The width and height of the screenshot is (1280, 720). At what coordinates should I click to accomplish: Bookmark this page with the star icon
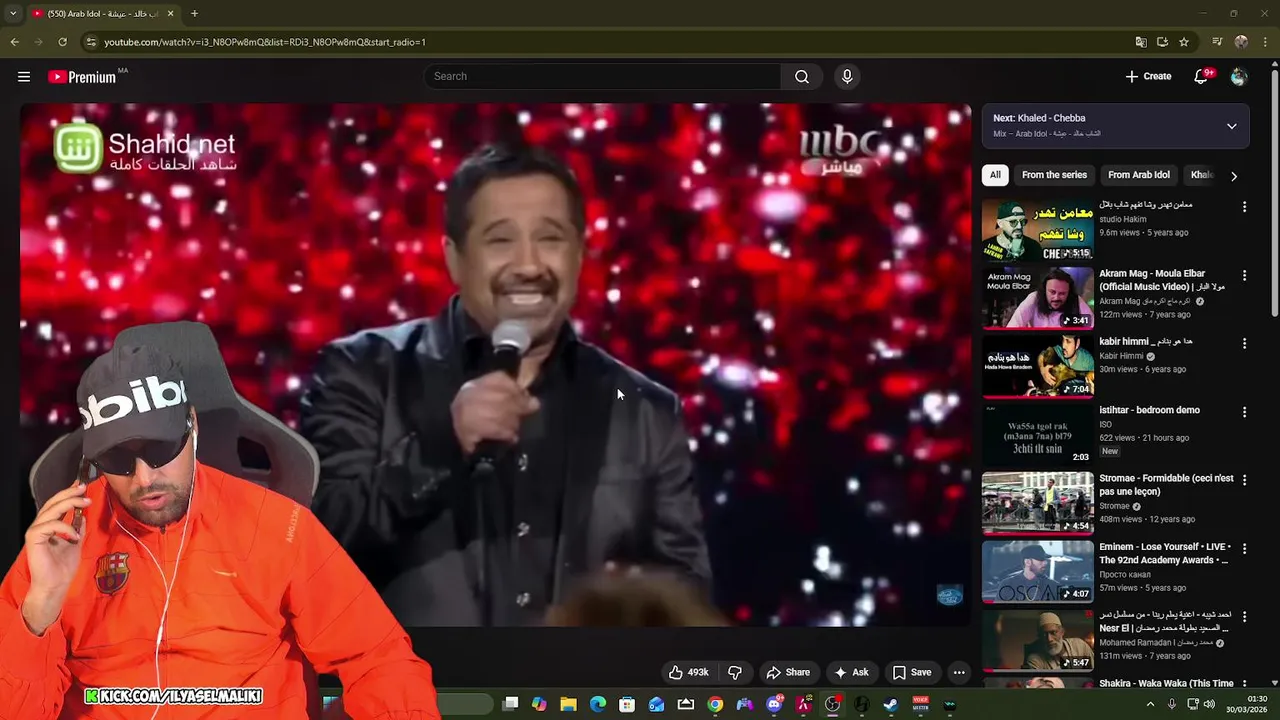pos(1184,42)
